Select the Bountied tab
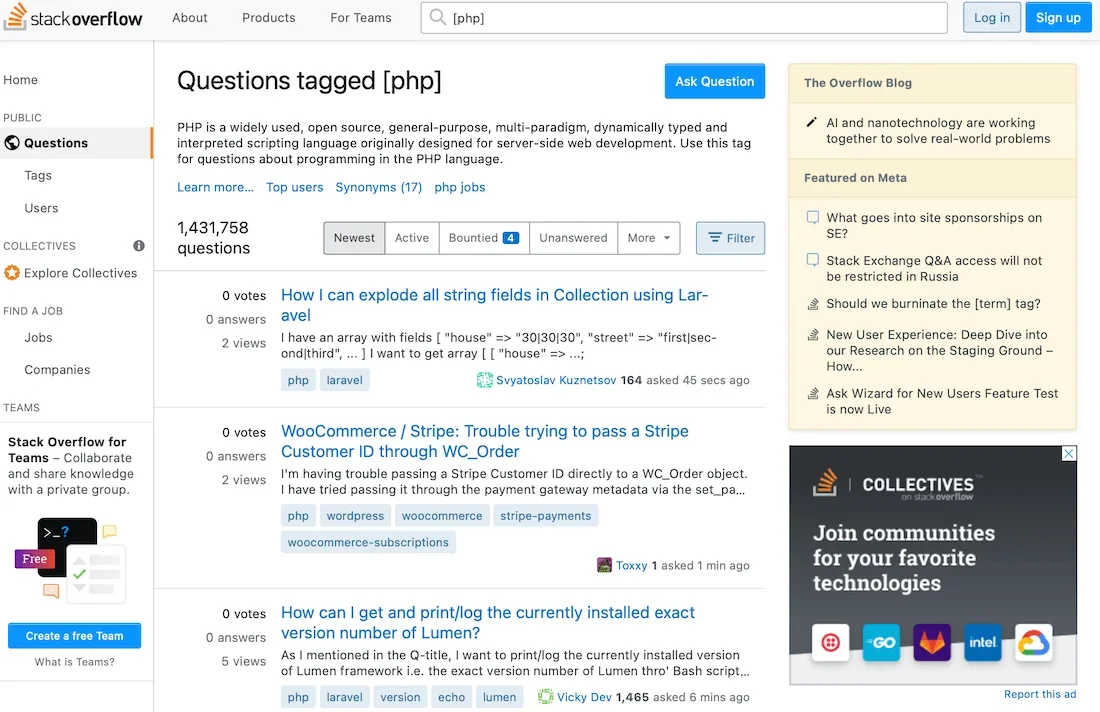Image resolution: width=1100 pixels, height=712 pixels. tap(483, 238)
